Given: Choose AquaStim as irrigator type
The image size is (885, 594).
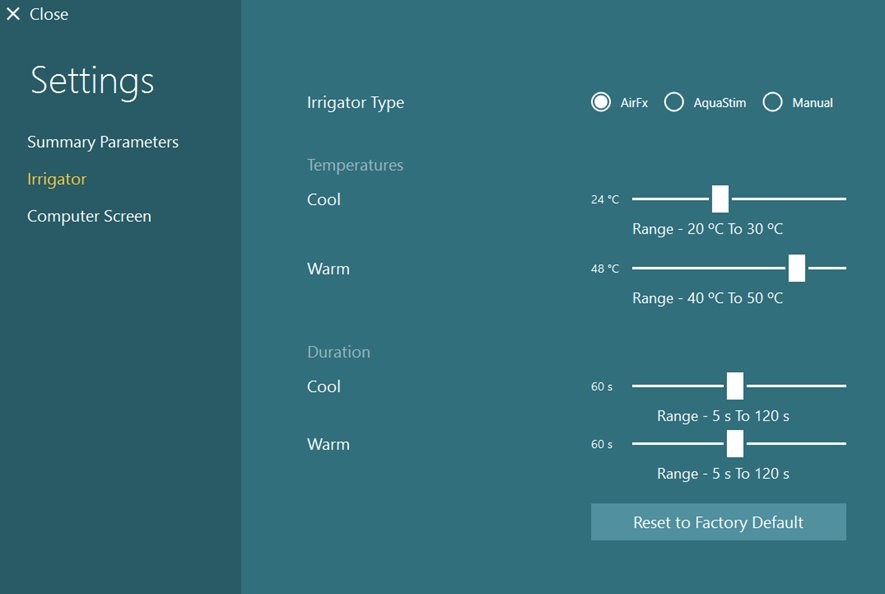Looking at the screenshot, I should coord(674,102).
